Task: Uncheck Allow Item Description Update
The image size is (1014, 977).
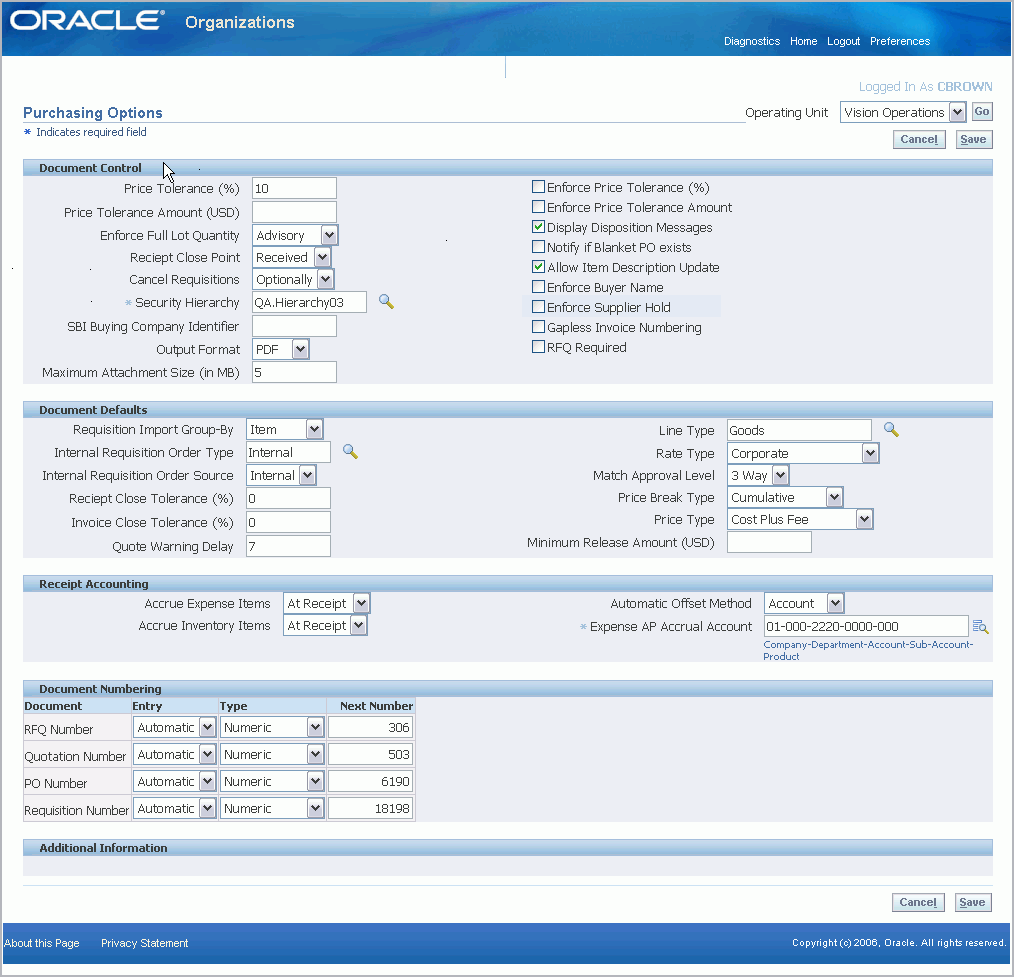Action: [x=538, y=267]
